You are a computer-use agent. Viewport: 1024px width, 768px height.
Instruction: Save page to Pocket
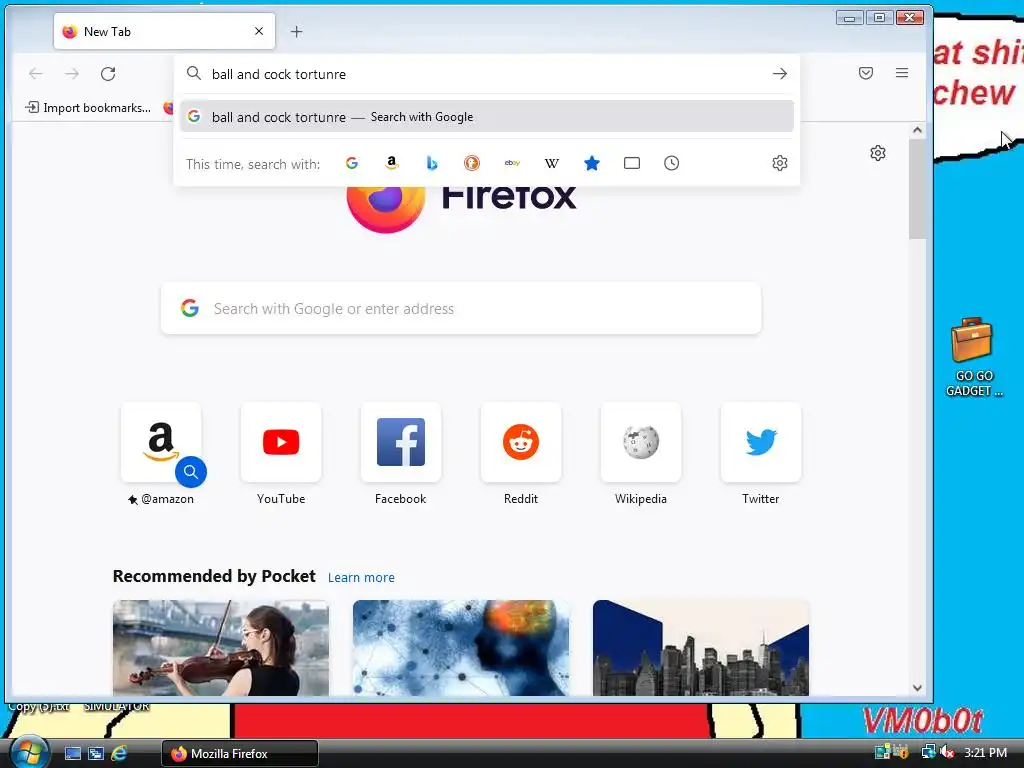click(x=866, y=73)
